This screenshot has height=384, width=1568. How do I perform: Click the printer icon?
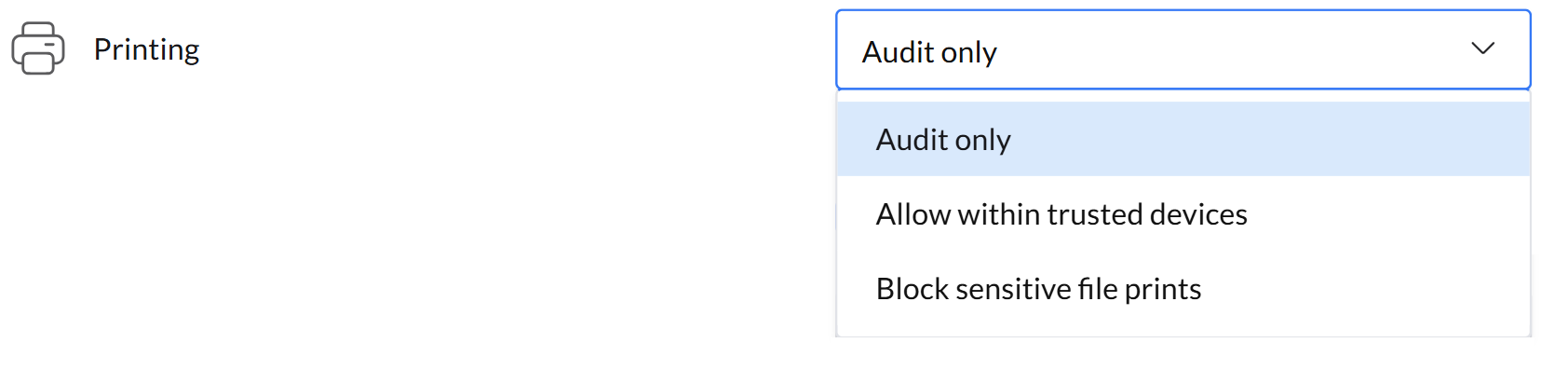pos(38,48)
